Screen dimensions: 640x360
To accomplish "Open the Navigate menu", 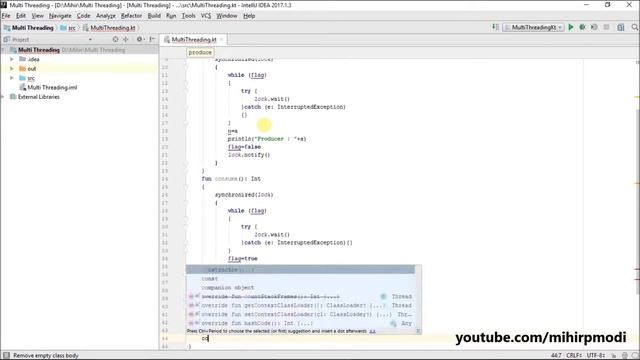I will [60, 16].
